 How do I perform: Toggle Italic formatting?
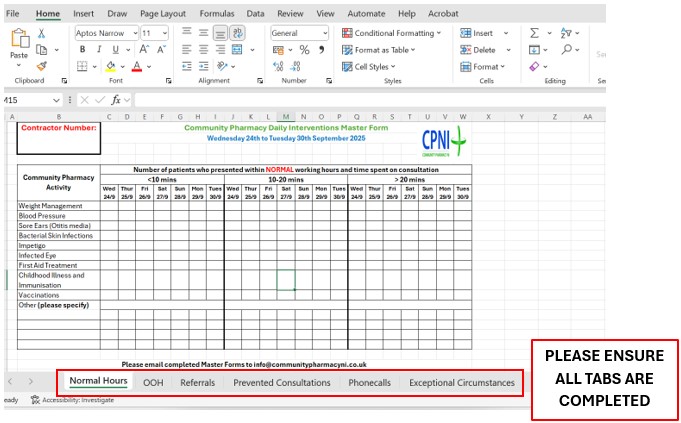point(98,49)
